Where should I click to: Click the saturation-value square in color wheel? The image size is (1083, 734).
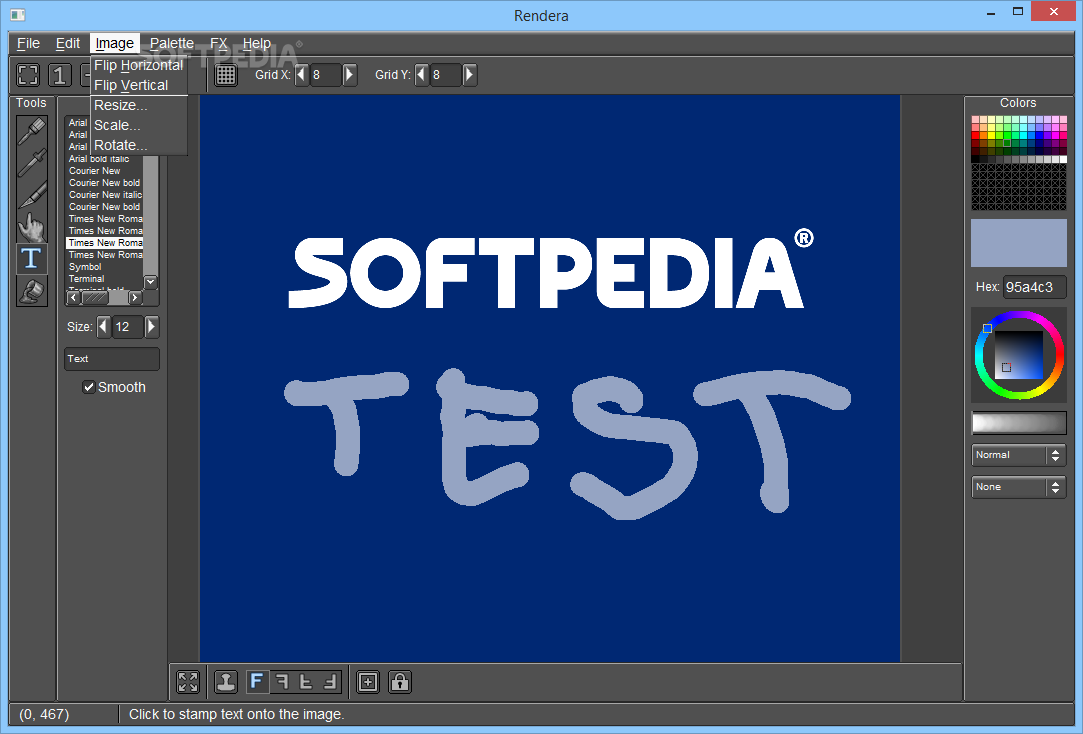coord(1019,354)
